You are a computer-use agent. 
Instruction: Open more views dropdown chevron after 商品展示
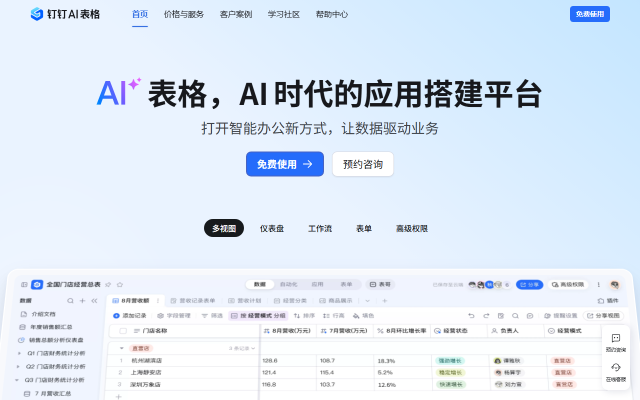coord(367,301)
